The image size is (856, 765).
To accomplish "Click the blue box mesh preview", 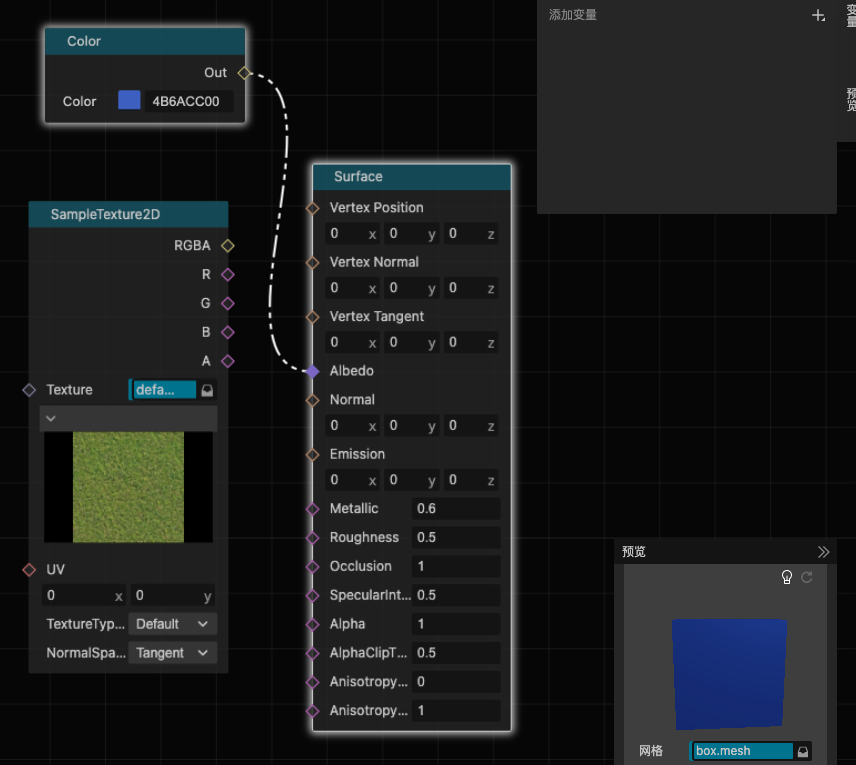I will pos(729,674).
